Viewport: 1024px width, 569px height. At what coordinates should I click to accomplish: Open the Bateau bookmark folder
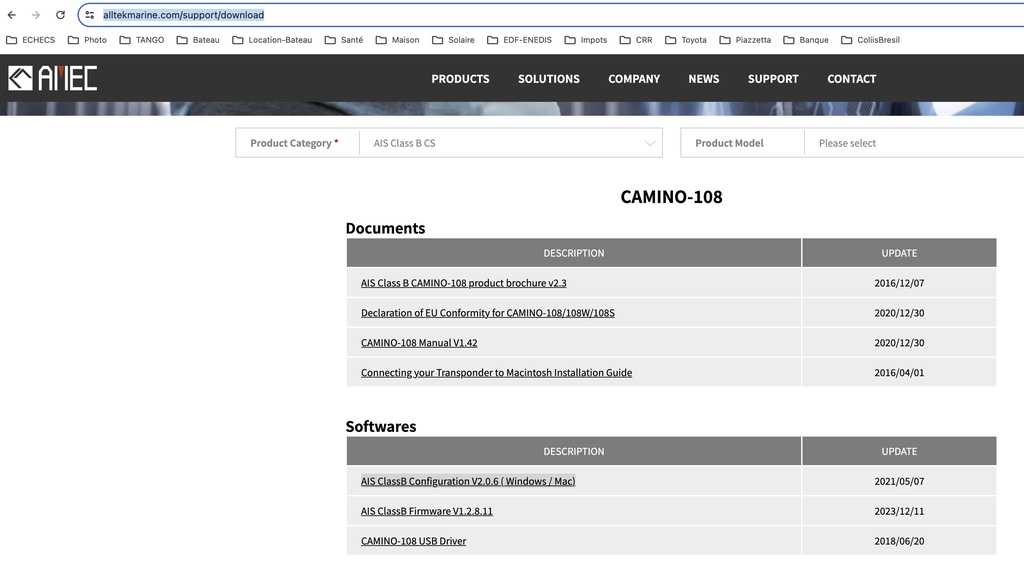coord(198,40)
